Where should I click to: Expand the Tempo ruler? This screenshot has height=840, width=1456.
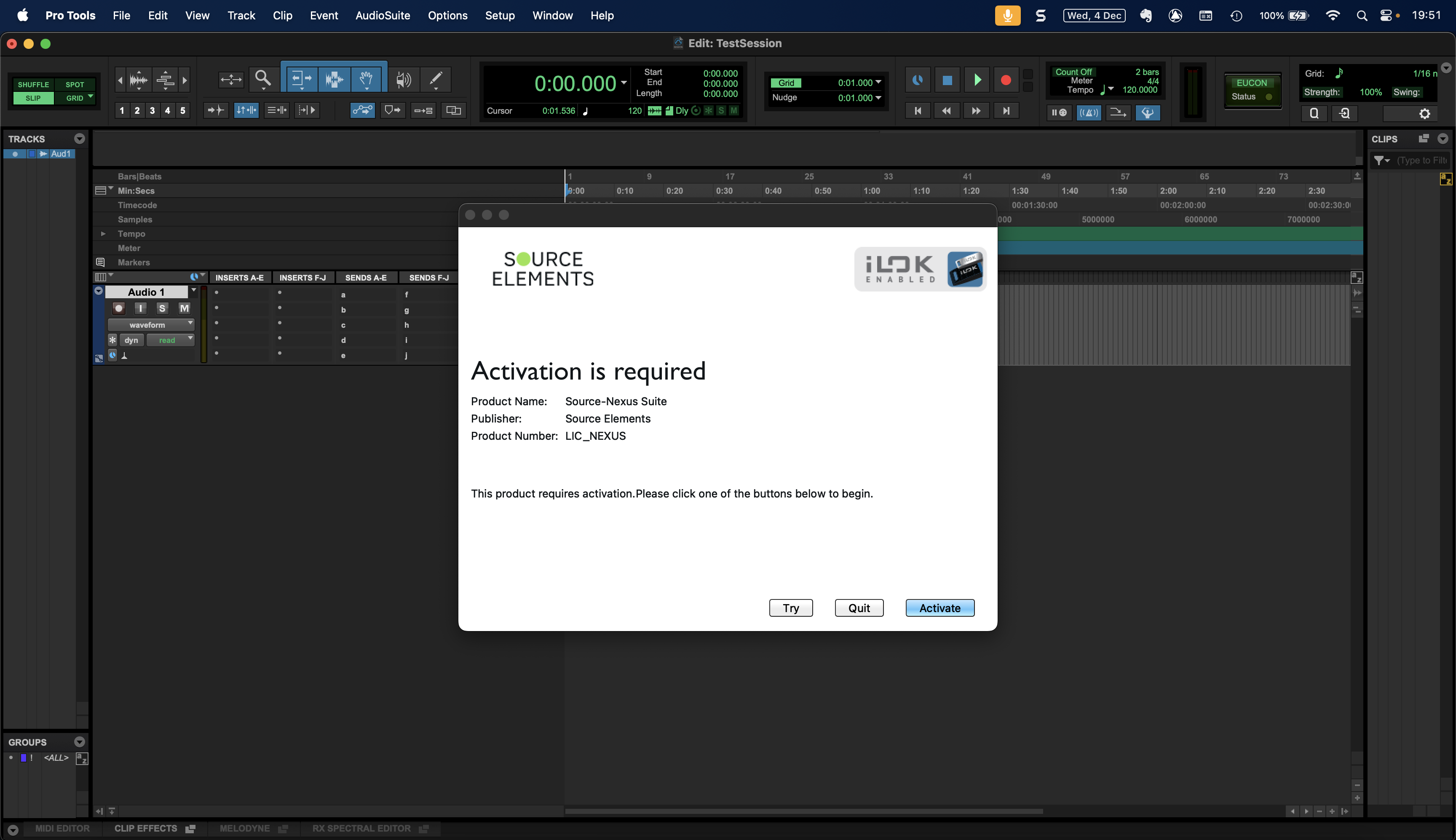pyautogui.click(x=103, y=234)
